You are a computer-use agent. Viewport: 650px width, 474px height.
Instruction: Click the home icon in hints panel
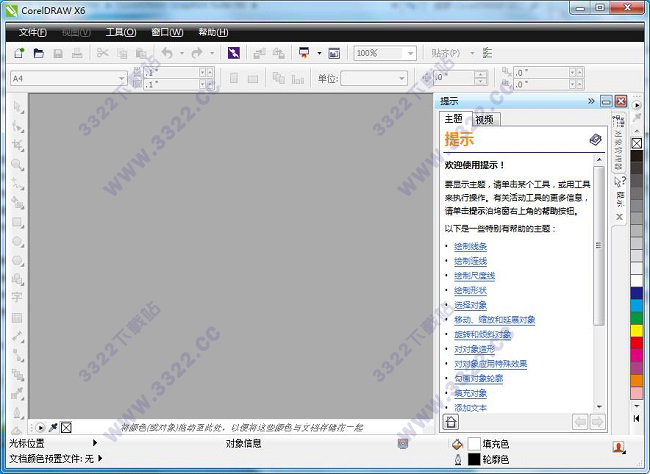coord(451,422)
